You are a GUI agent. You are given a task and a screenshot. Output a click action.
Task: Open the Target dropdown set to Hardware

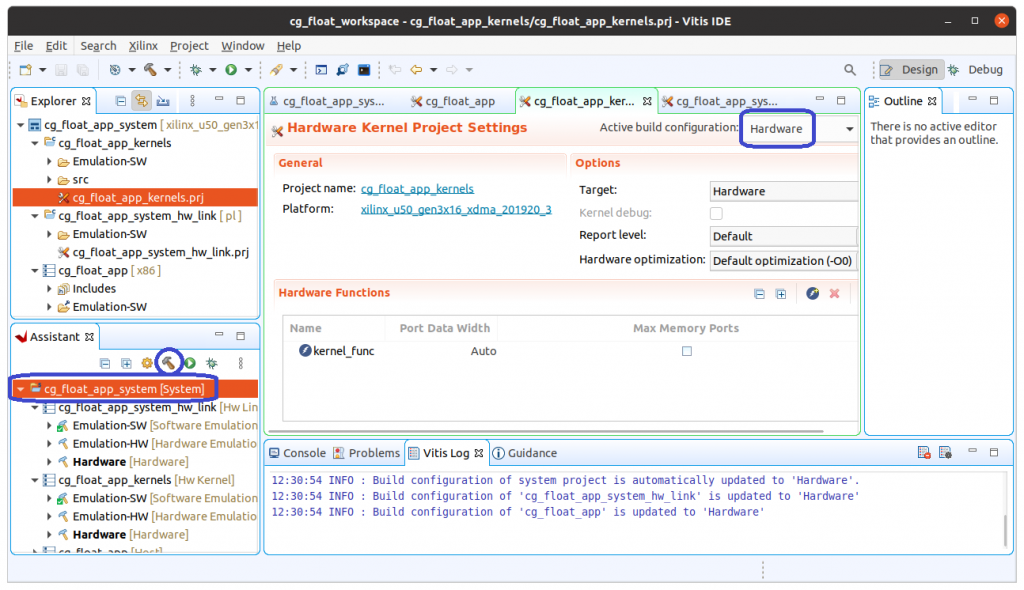tap(783, 191)
